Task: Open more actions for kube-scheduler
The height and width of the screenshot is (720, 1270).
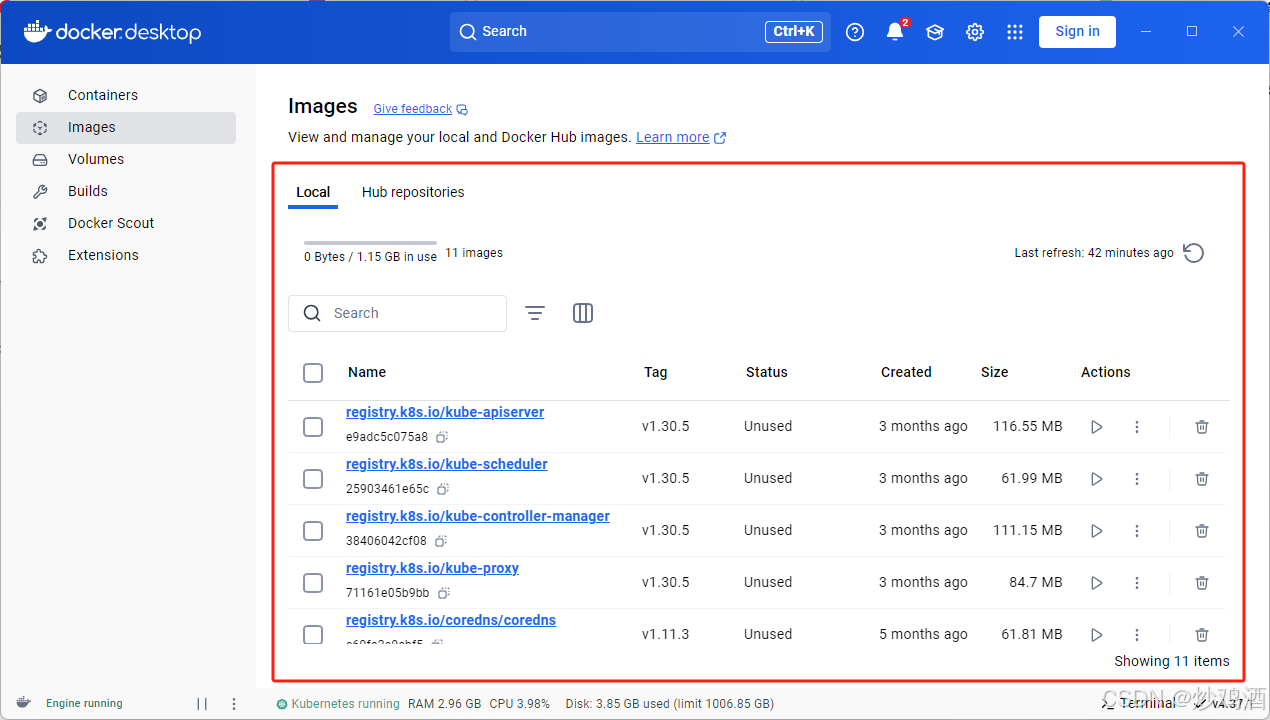Action: click(1137, 479)
